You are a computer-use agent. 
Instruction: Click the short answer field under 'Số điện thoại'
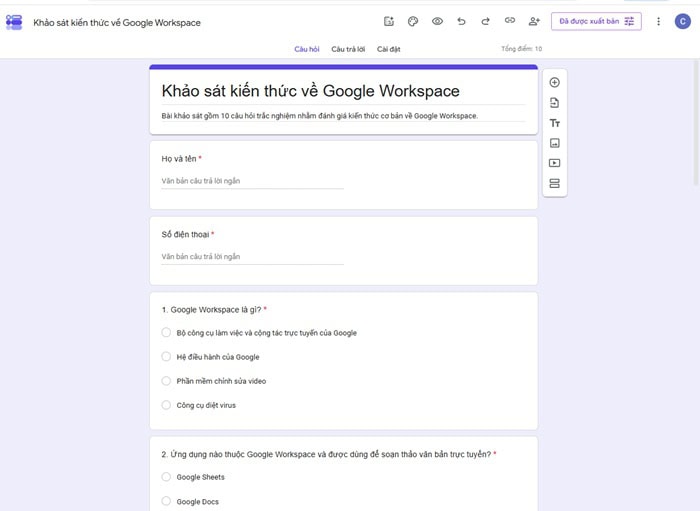point(252,257)
